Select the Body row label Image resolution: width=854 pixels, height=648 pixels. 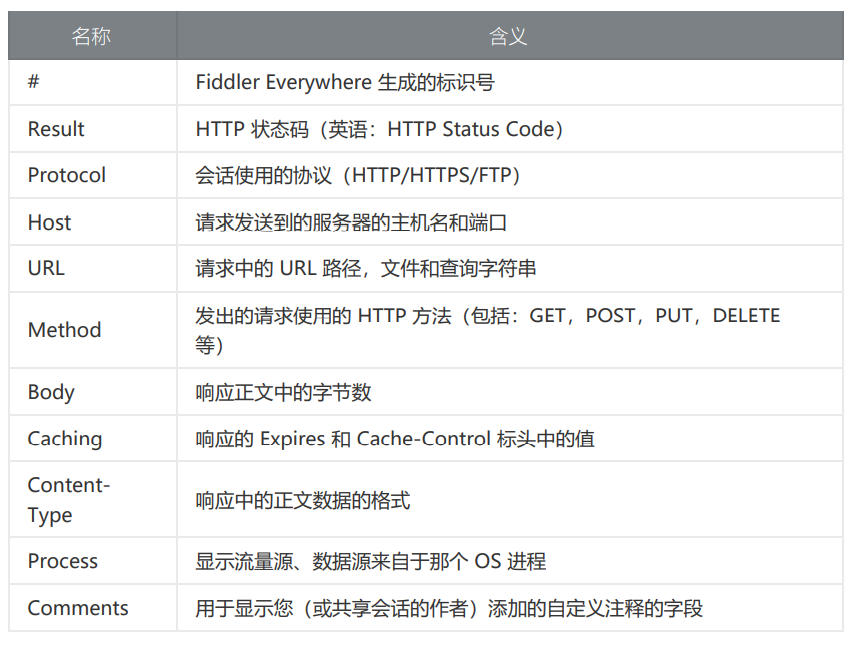click(x=51, y=392)
